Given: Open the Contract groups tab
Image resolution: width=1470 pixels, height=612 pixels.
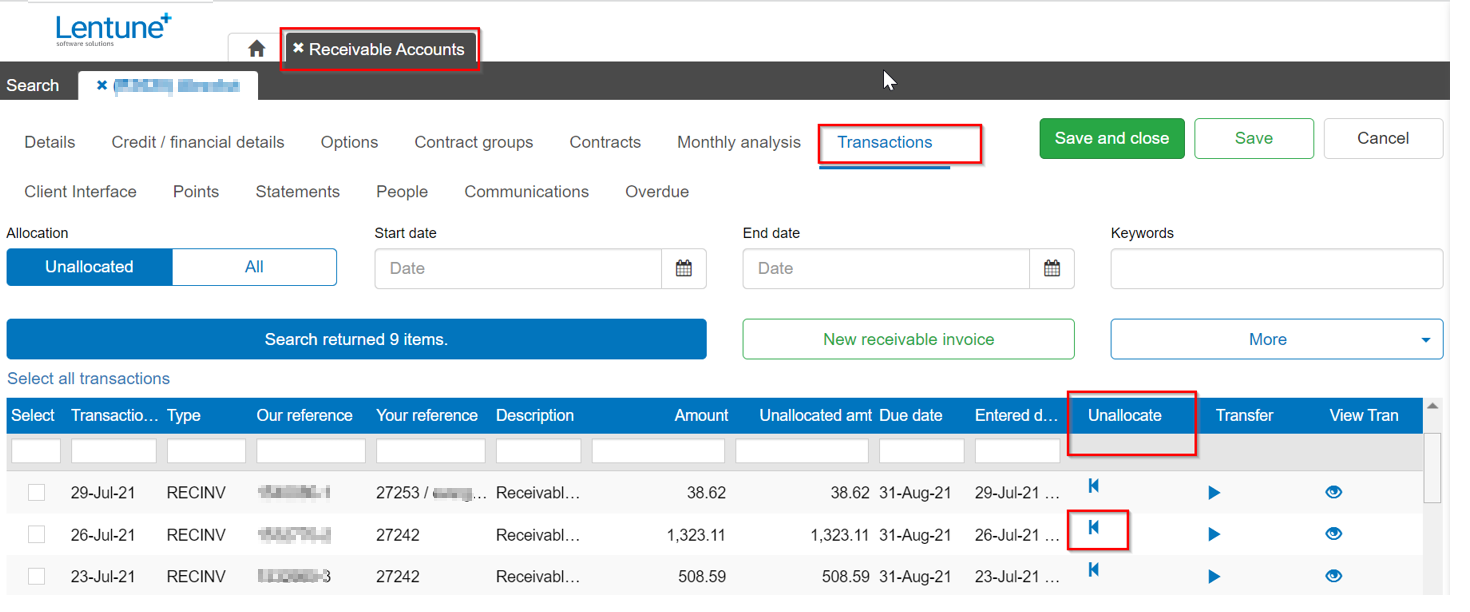Looking at the screenshot, I should (x=474, y=142).
